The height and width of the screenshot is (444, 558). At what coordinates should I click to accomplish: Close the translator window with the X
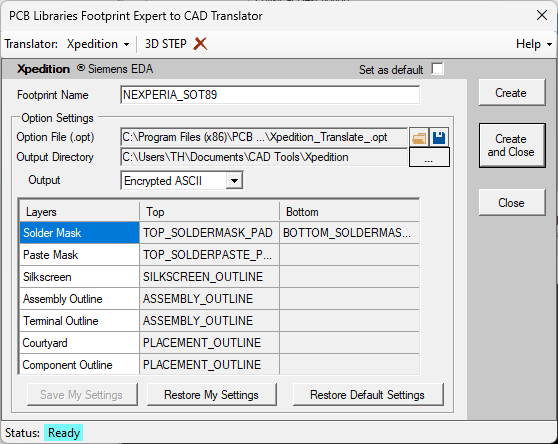[542, 15]
